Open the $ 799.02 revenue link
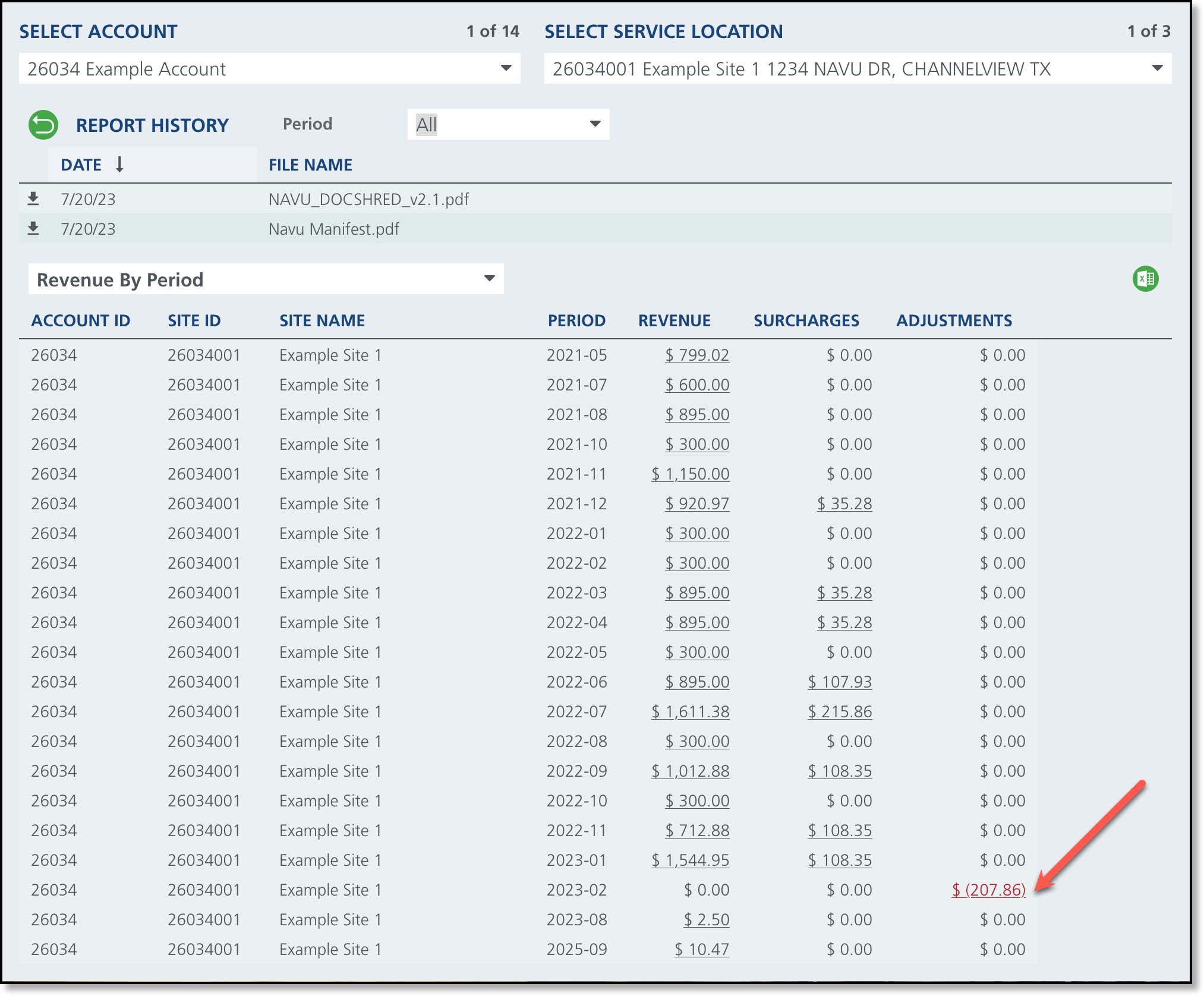 pyautogui.click(x=696, y=355)
